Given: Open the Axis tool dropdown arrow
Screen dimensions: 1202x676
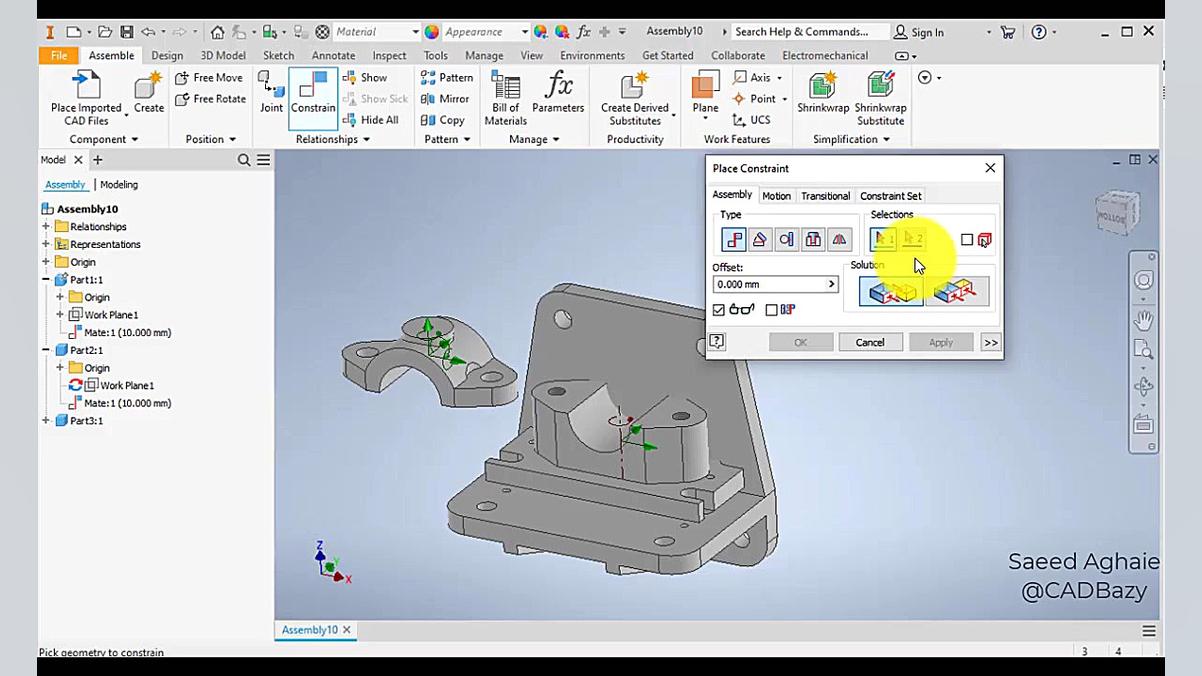Looking at the screenshot, I should (x=780, y=78).
